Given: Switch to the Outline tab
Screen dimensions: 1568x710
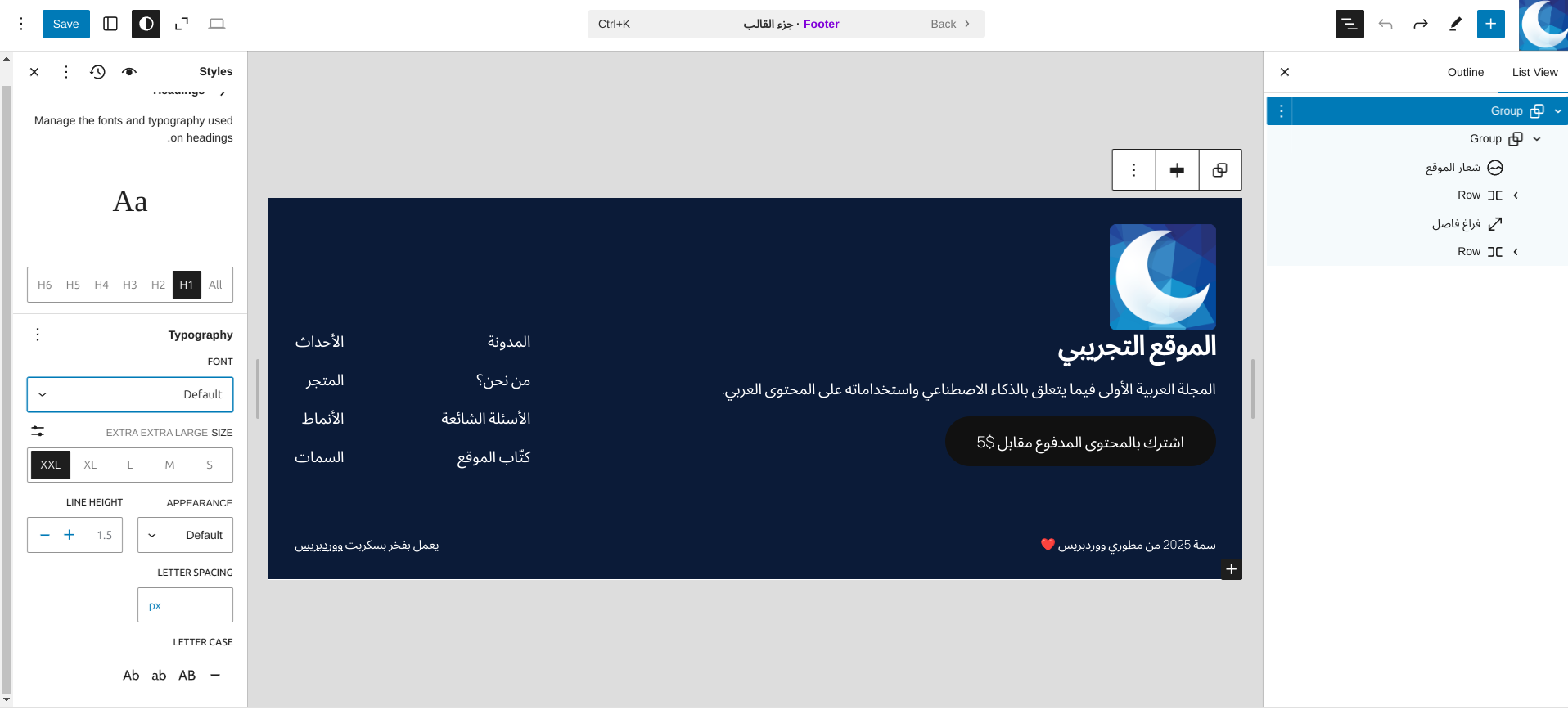Looking at the screenshot, I should 1465,72.
